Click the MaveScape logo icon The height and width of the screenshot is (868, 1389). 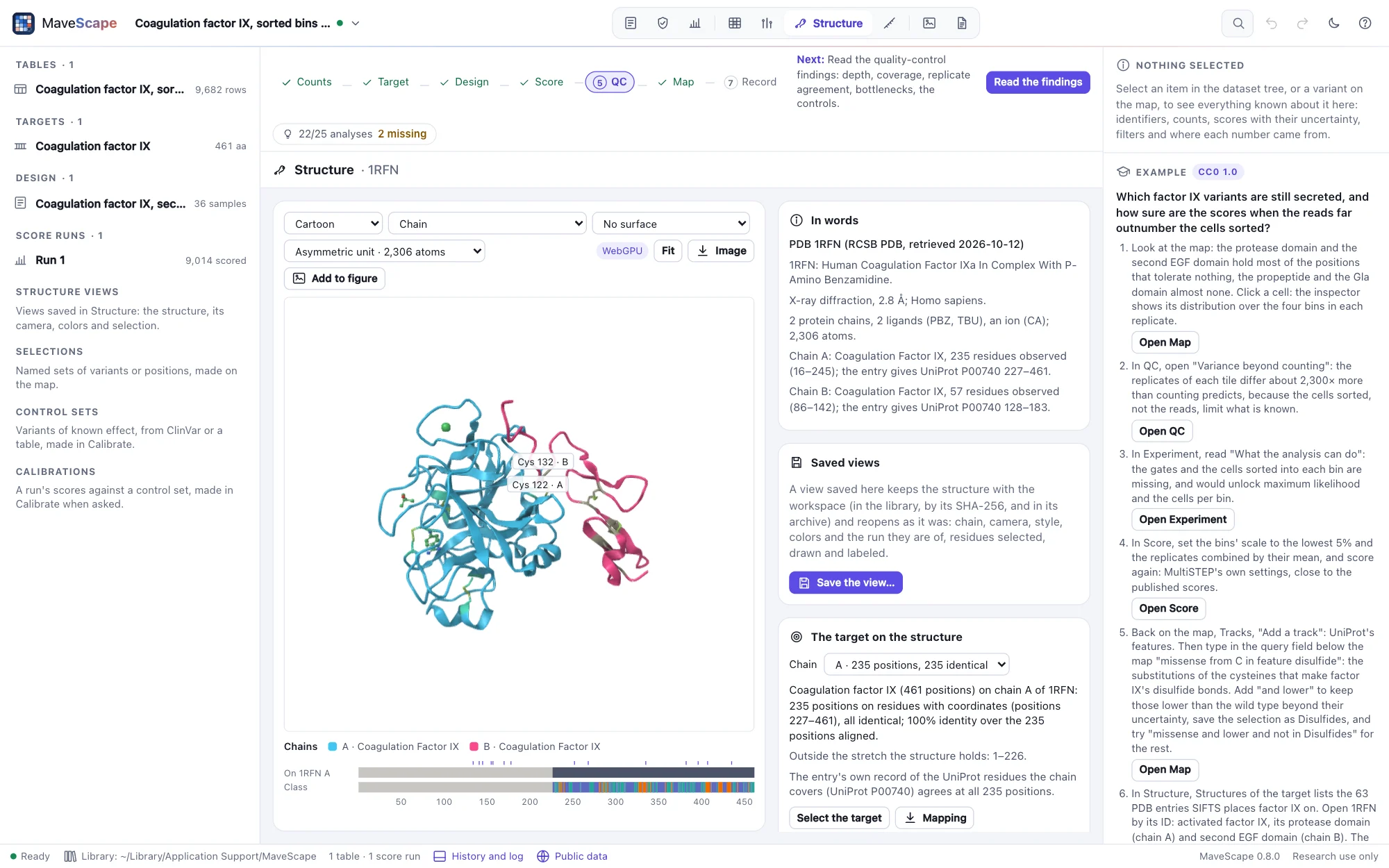point(24,24)
